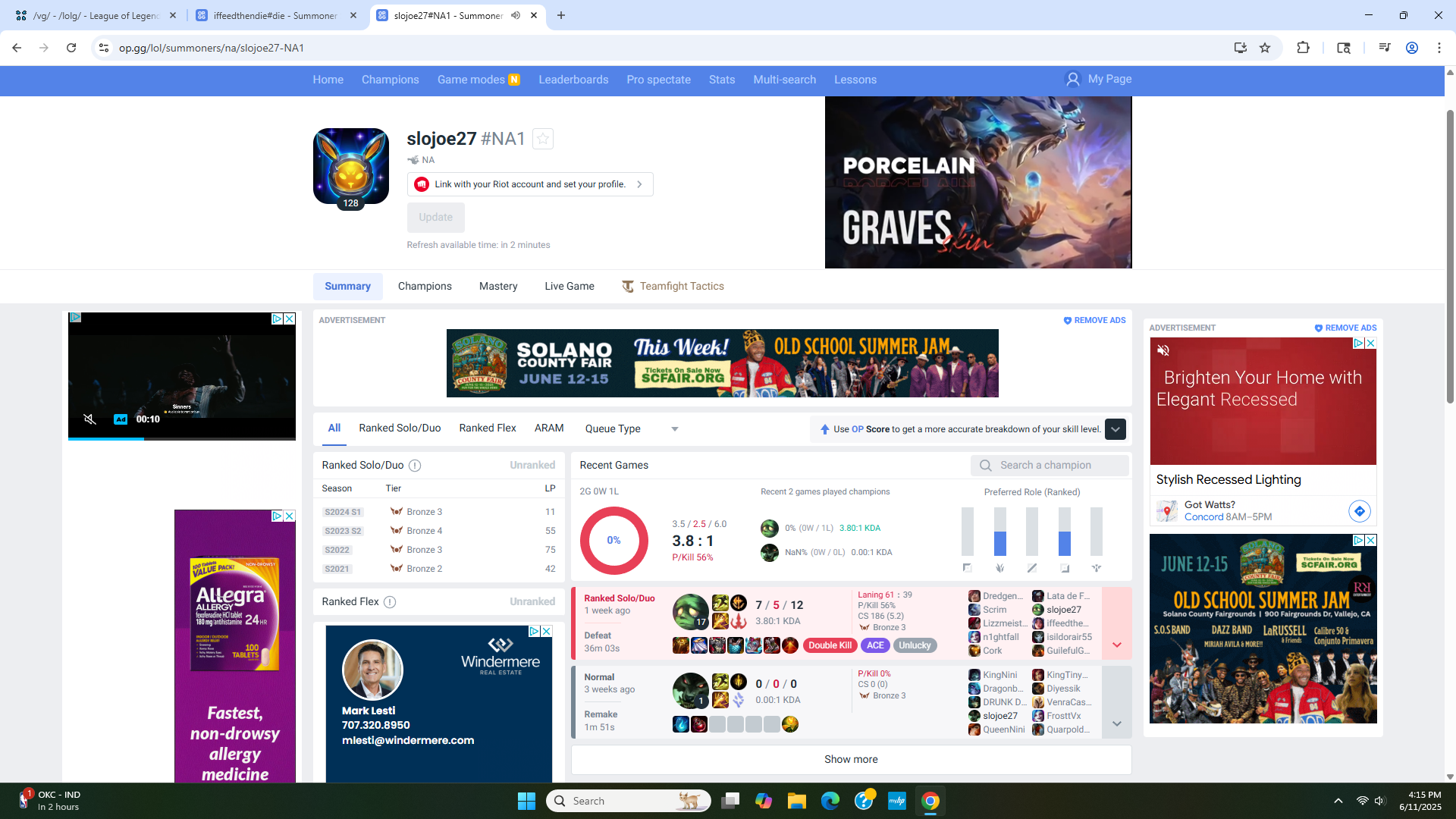This screenshot has width=1456, height=819.
Task: Open the Riot account link arrow
Action: (x=639, y=184)
